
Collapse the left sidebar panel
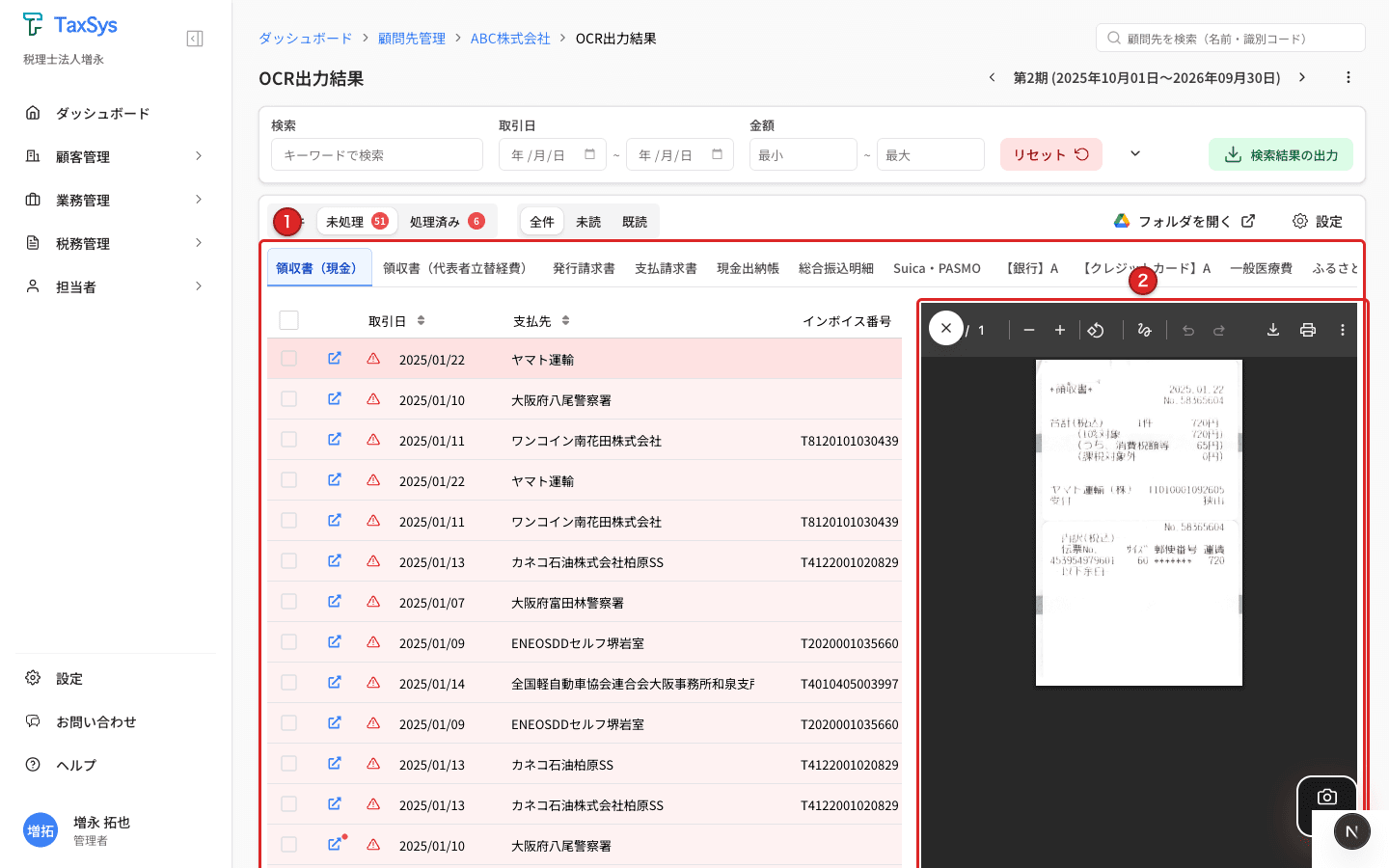pyautogui.click(x=194, y=38)
